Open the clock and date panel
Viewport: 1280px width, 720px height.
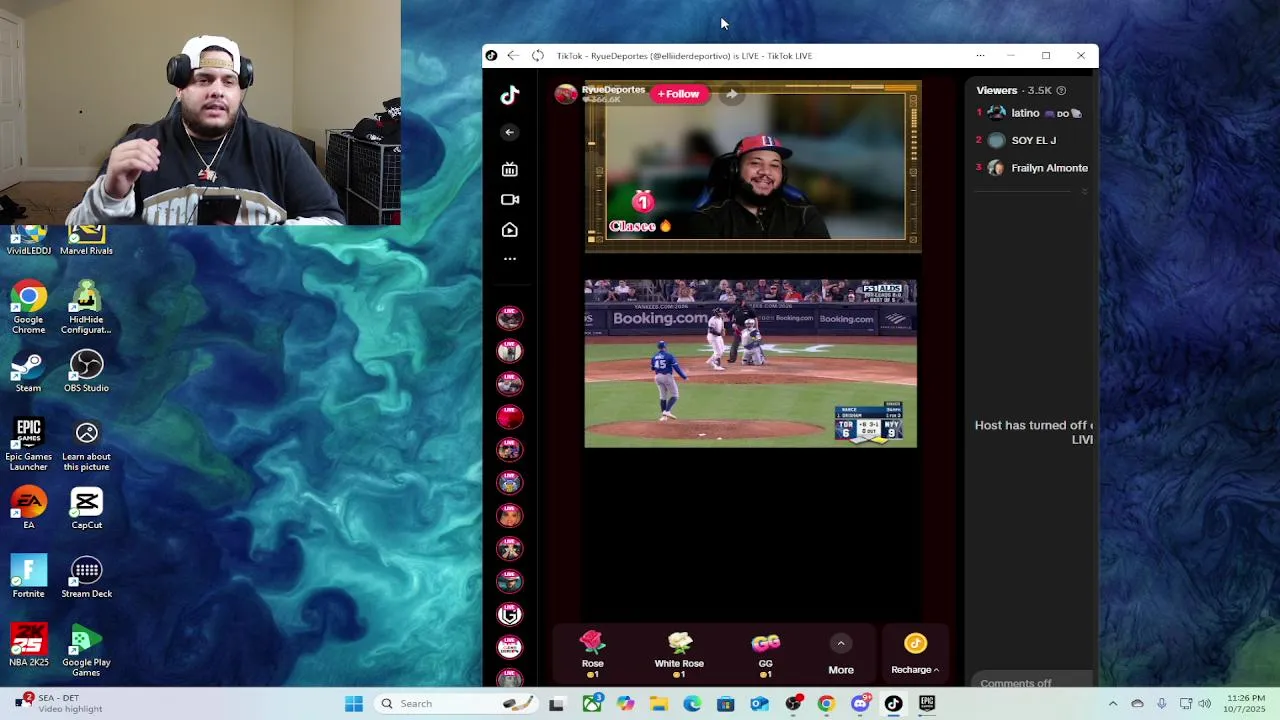(1245, 704)
